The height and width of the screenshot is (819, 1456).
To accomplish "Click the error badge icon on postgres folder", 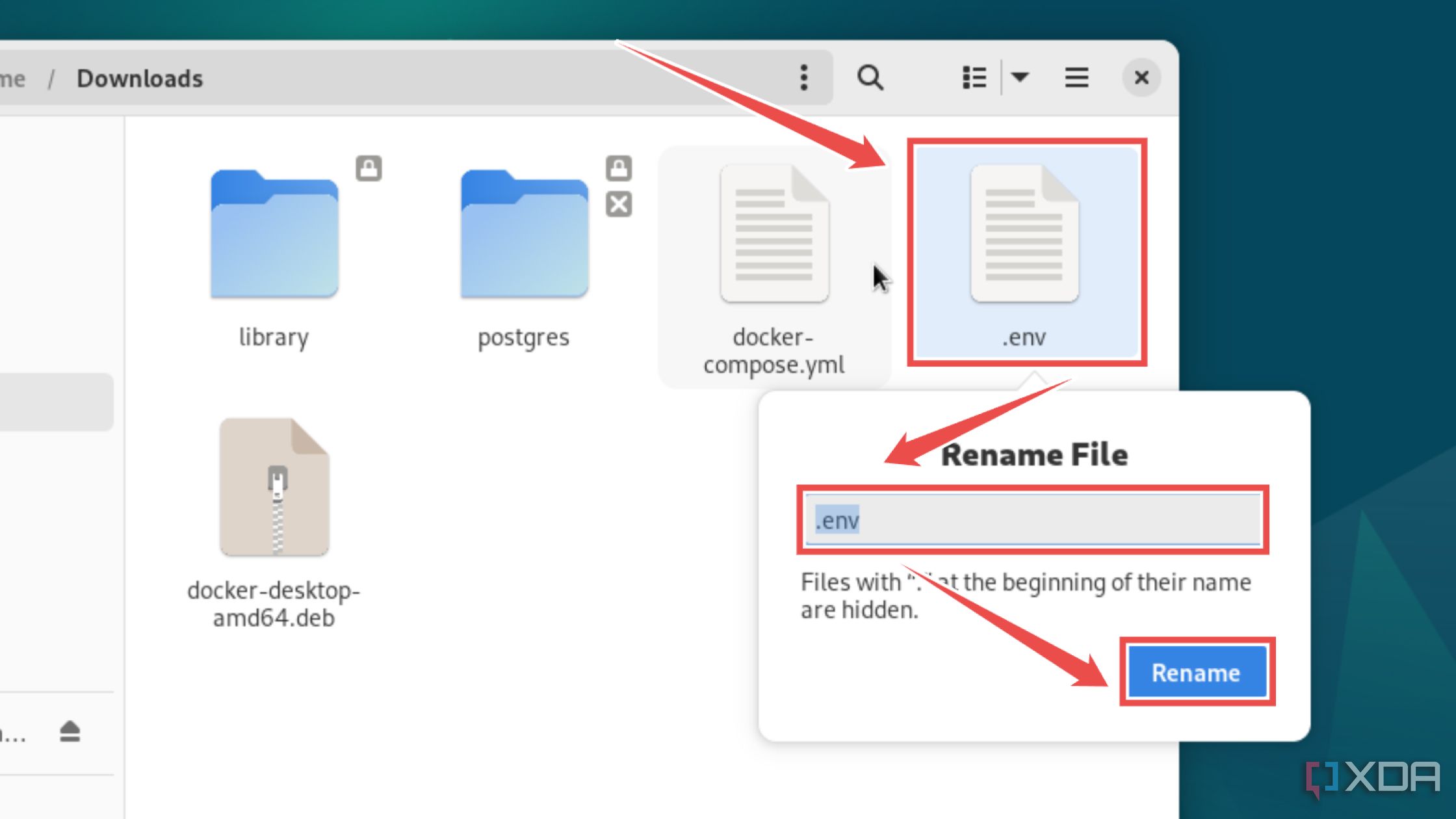I will [619, 205].
